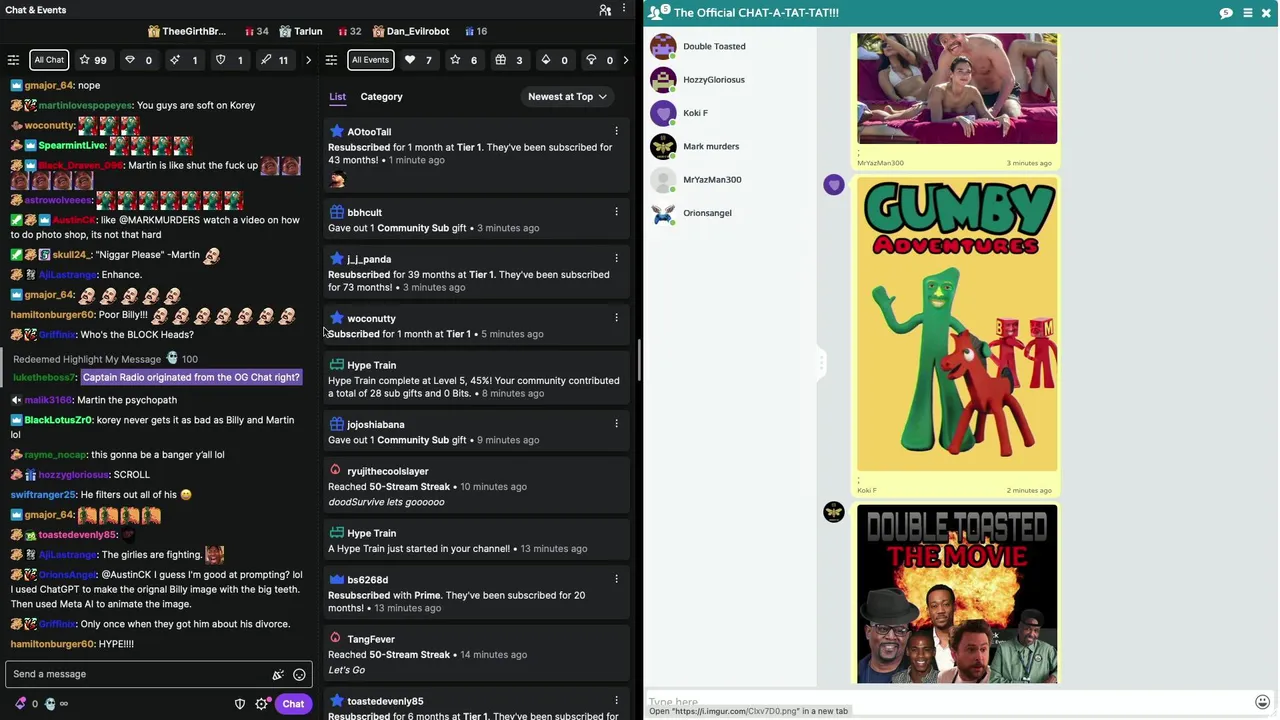
Task: Expand more event filters with right arrow
Action: coord(626,60)
